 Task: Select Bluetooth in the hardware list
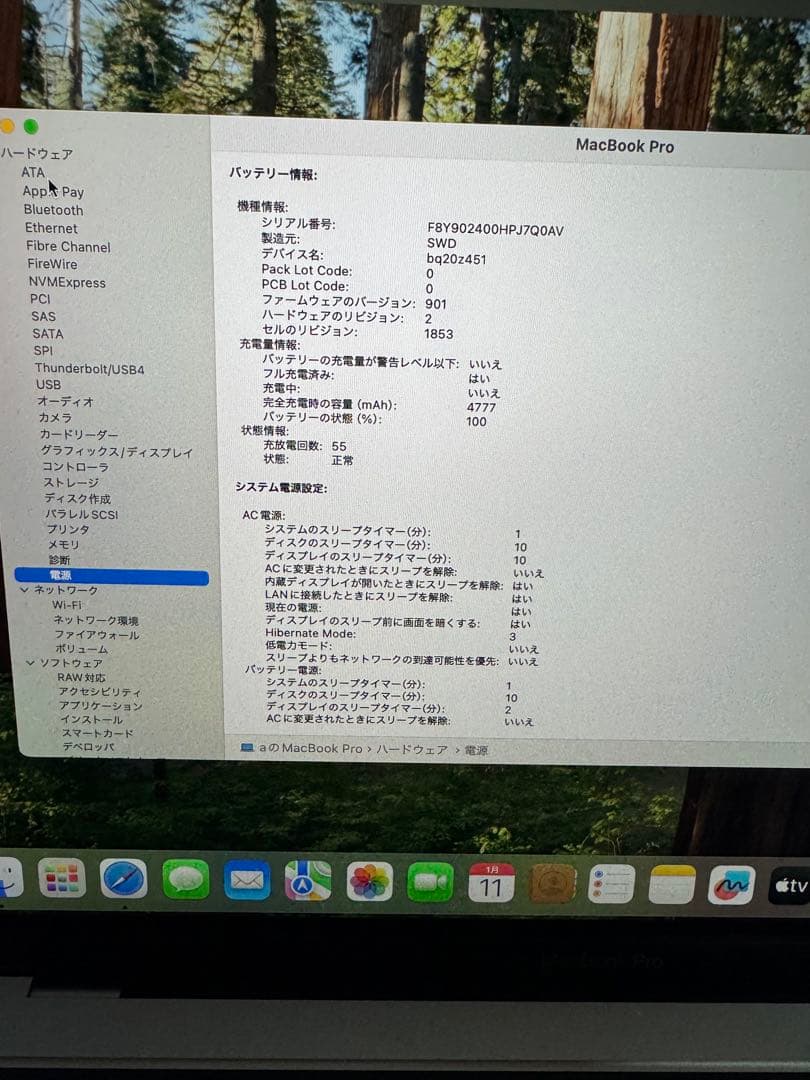coord(53,210)
